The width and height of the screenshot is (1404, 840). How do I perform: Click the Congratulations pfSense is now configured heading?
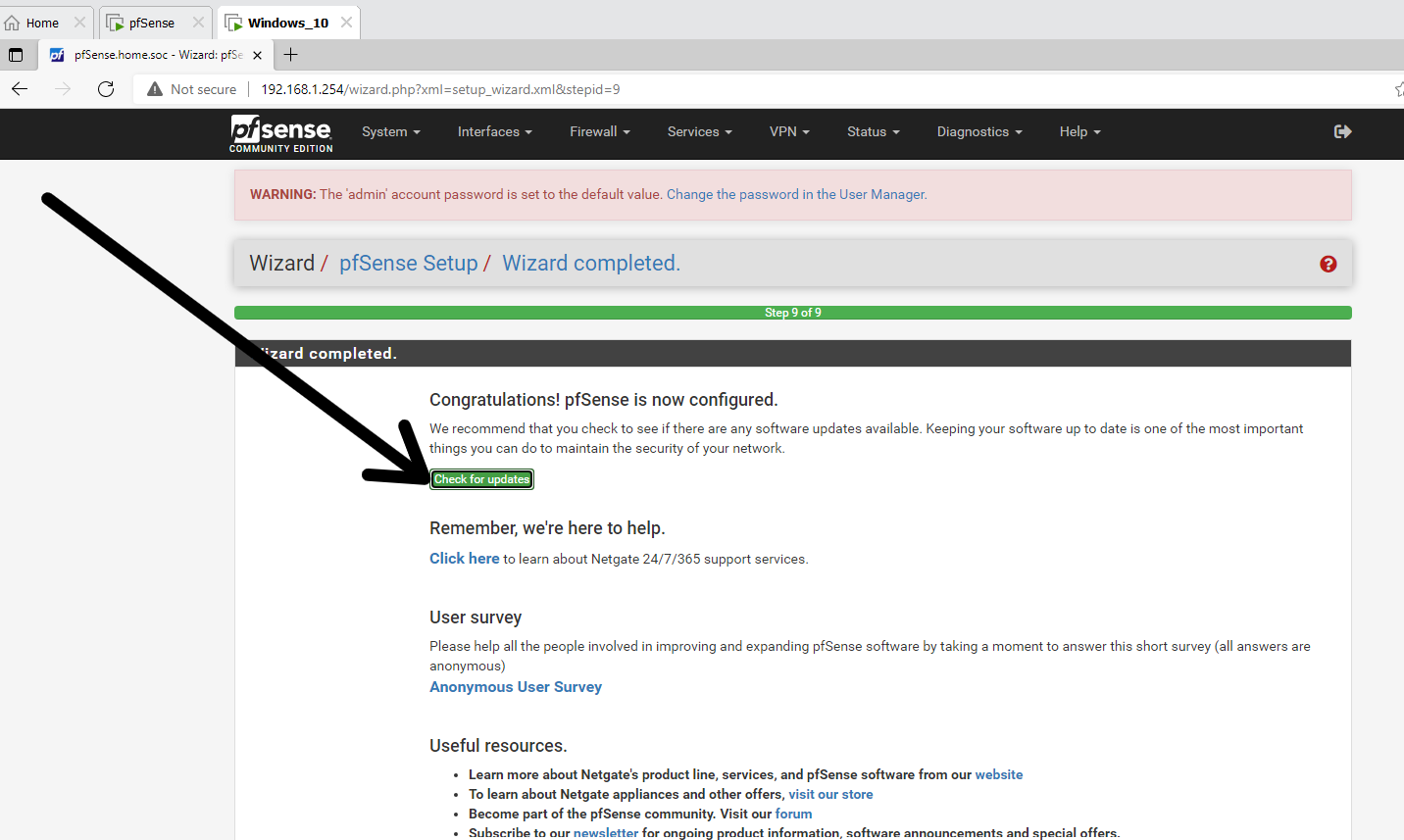(604, 400)
